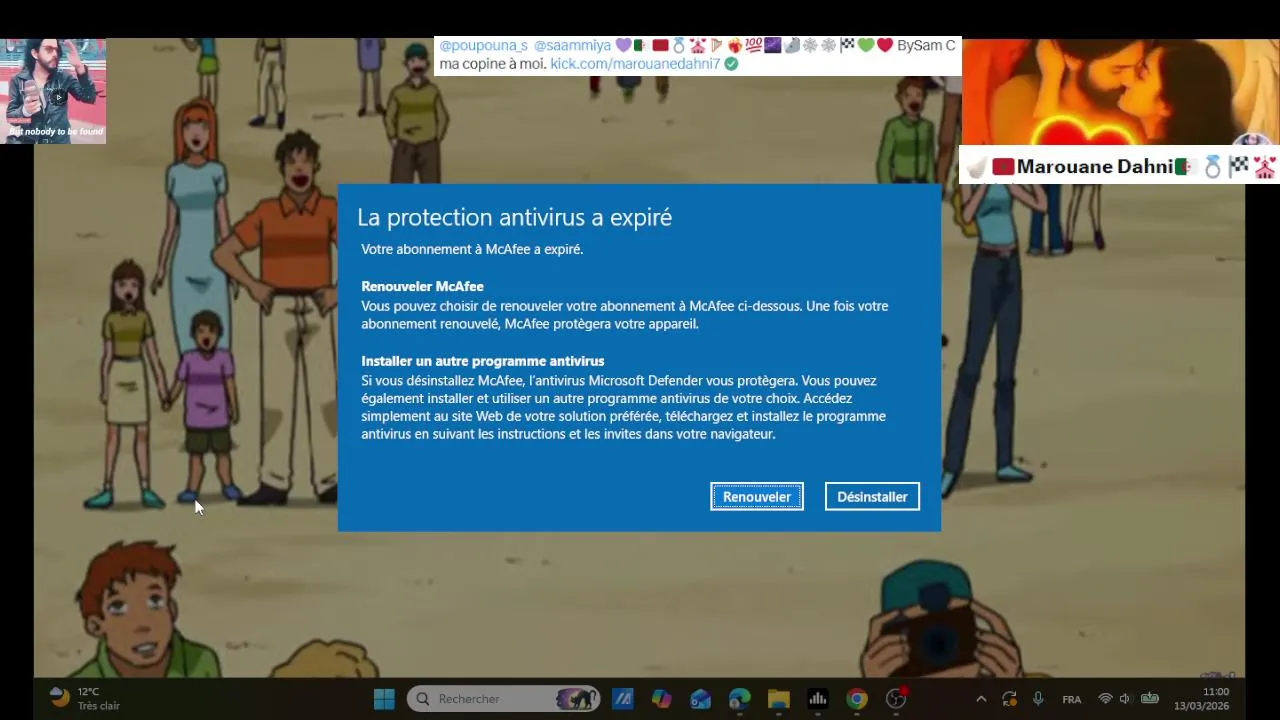
Task: Click 'Installer un autre programme antivirus' subheading
Action: pos(483,361)
